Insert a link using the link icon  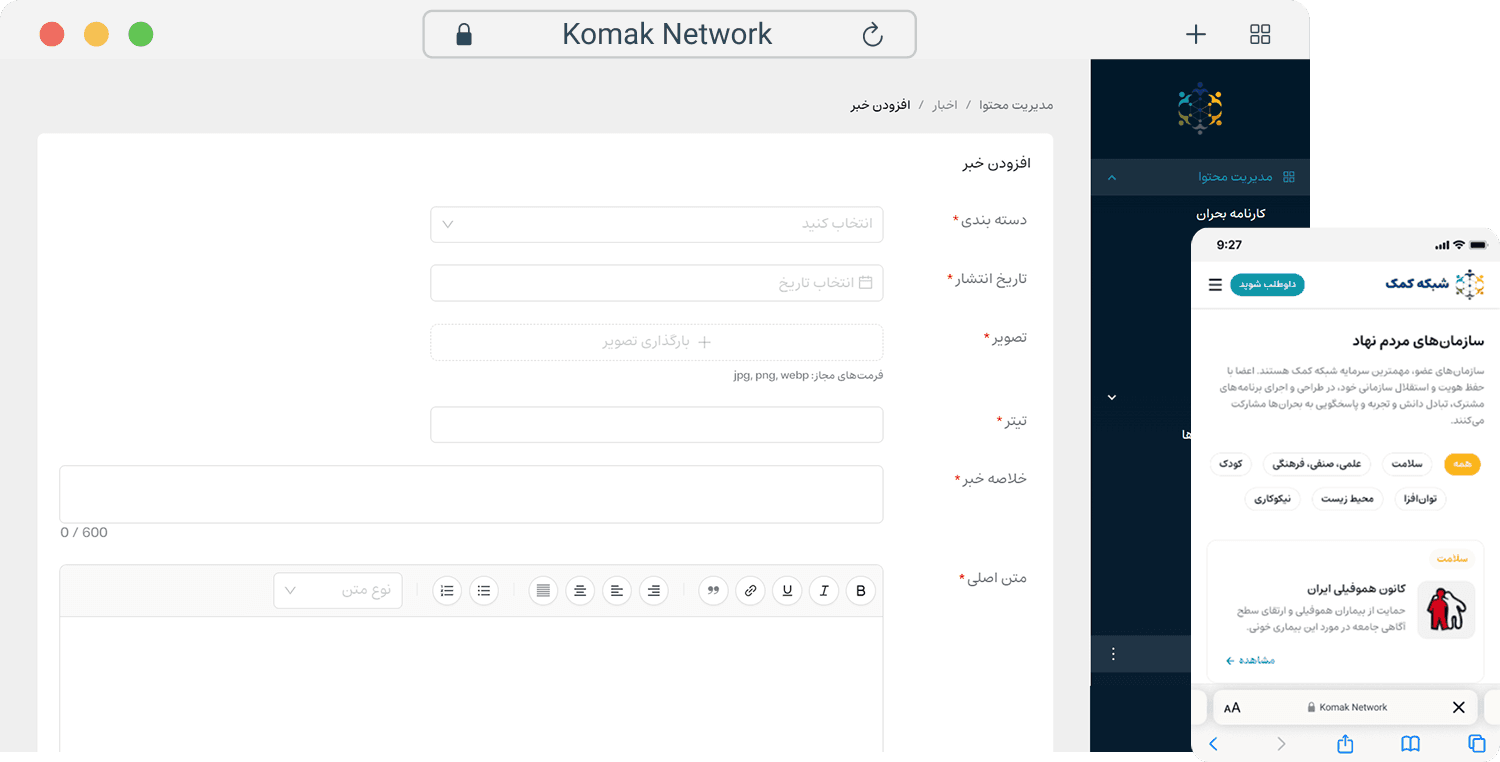click(x=750, y=591)
